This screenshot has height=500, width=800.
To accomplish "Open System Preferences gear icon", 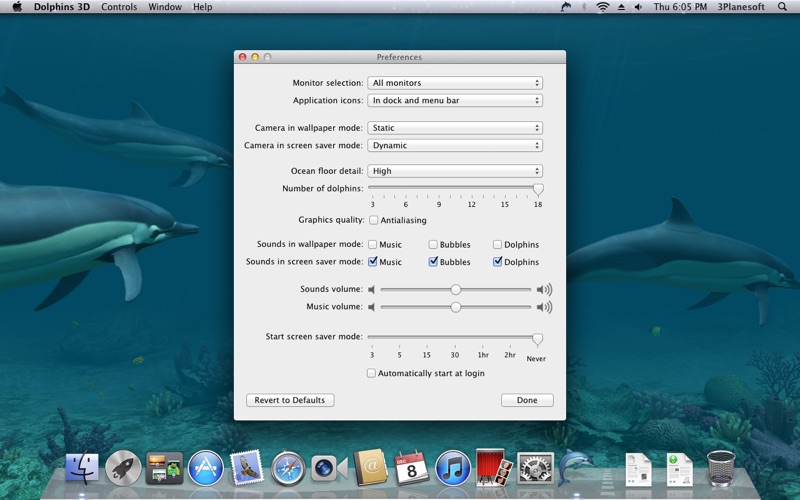I will pos(535,468).
